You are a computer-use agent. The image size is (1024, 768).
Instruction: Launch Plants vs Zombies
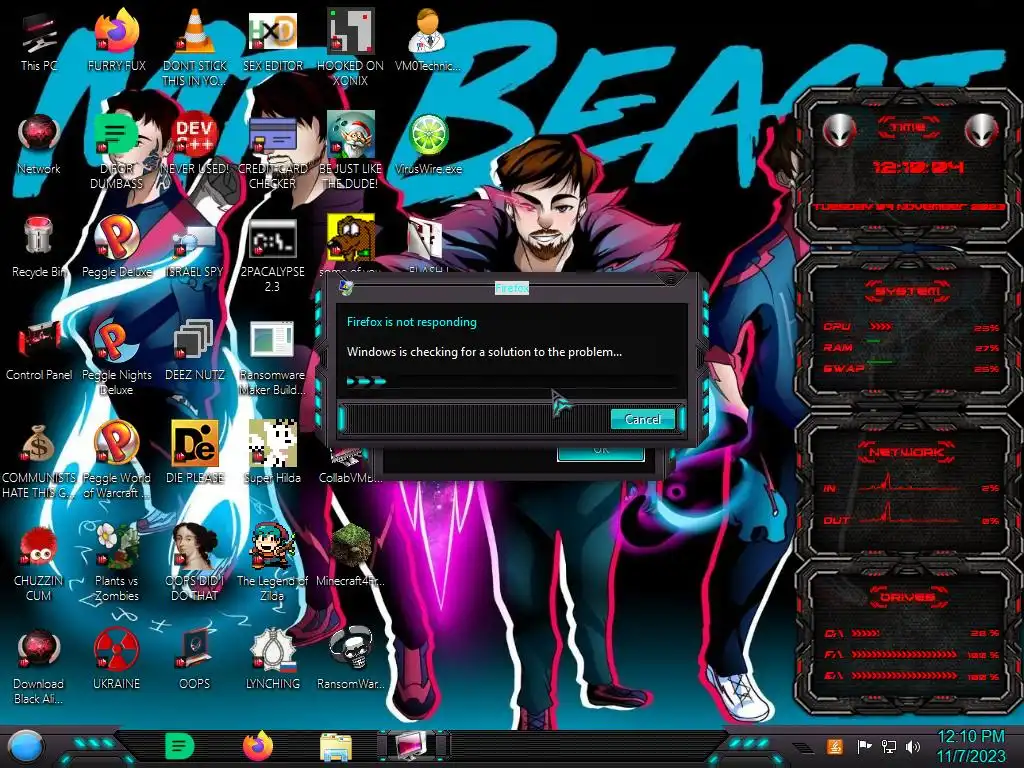coord(116,563)
